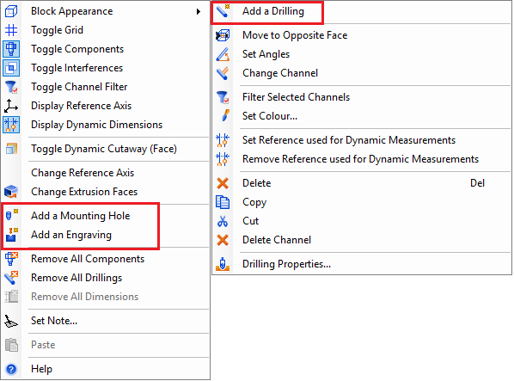
Task: Click the Toggle Grid hash icon
Action: tap(11, 30)
